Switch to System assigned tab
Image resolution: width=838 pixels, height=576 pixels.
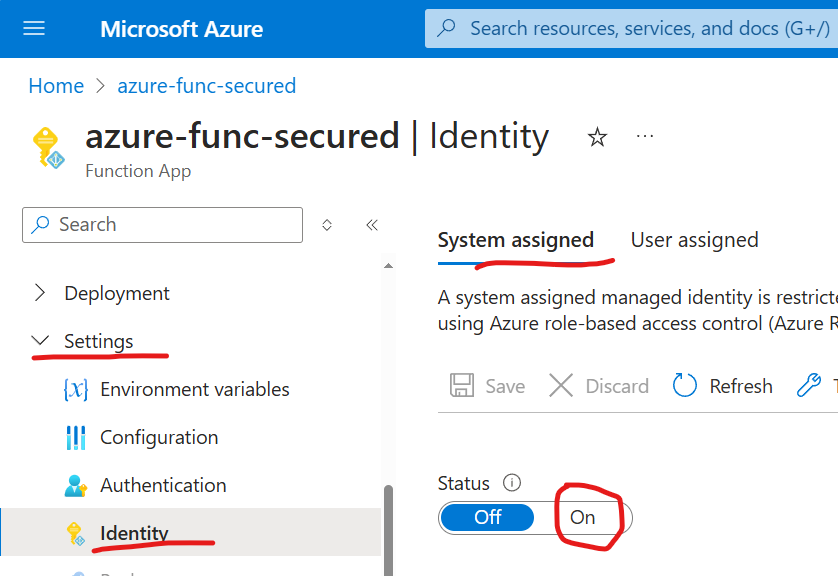[x=516, y=240]
